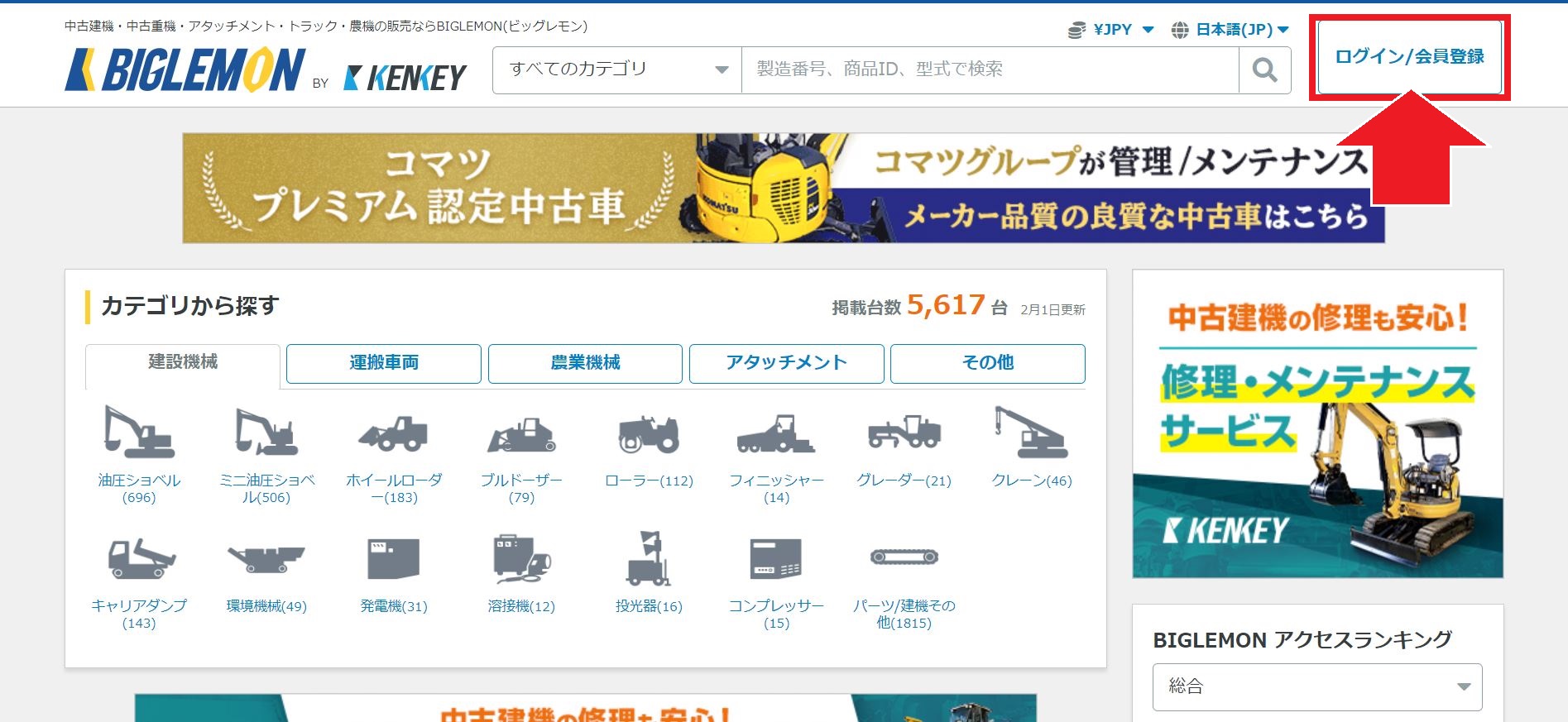Open the carrier dump (キャリアダンプ) icon
The image size is (1568, 722).
[141, 559]
